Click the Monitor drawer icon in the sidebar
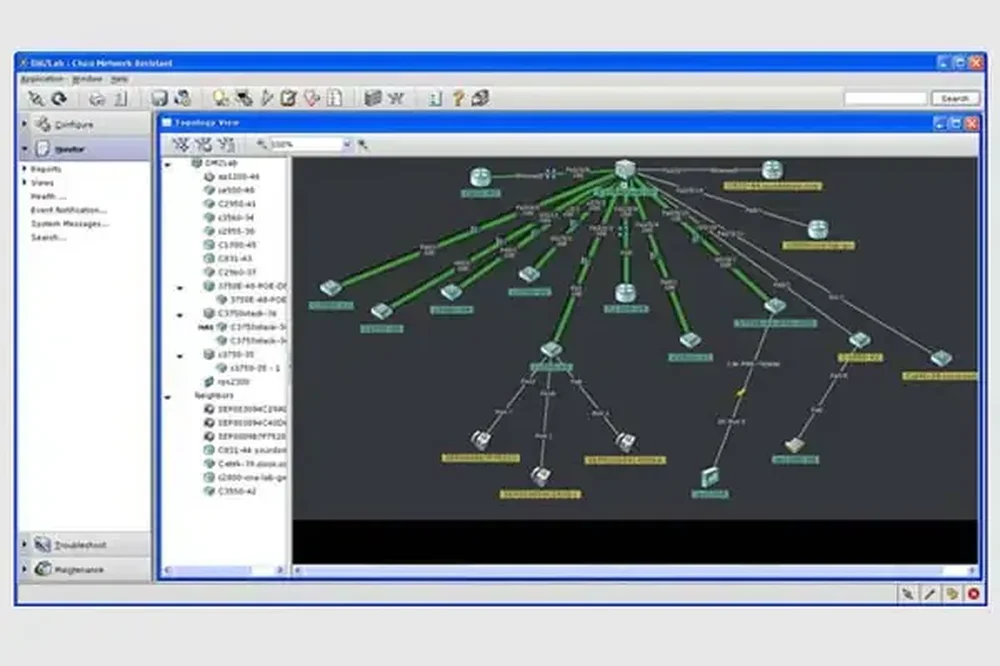This screenshot has height=666, width=1000. (43, 147)
